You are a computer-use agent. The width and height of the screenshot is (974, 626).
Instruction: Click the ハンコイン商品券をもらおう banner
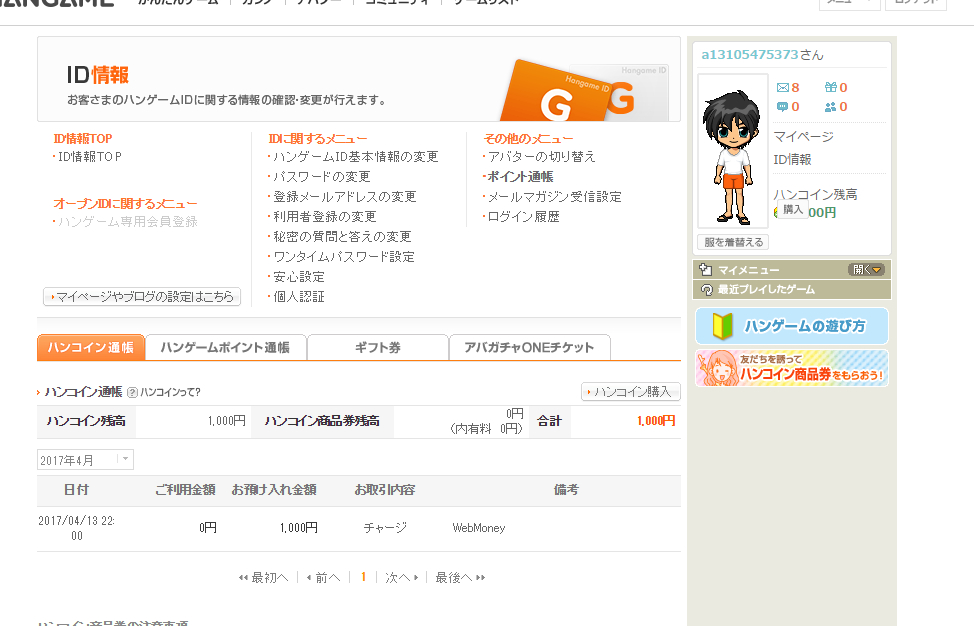click(x=792, y=368)
